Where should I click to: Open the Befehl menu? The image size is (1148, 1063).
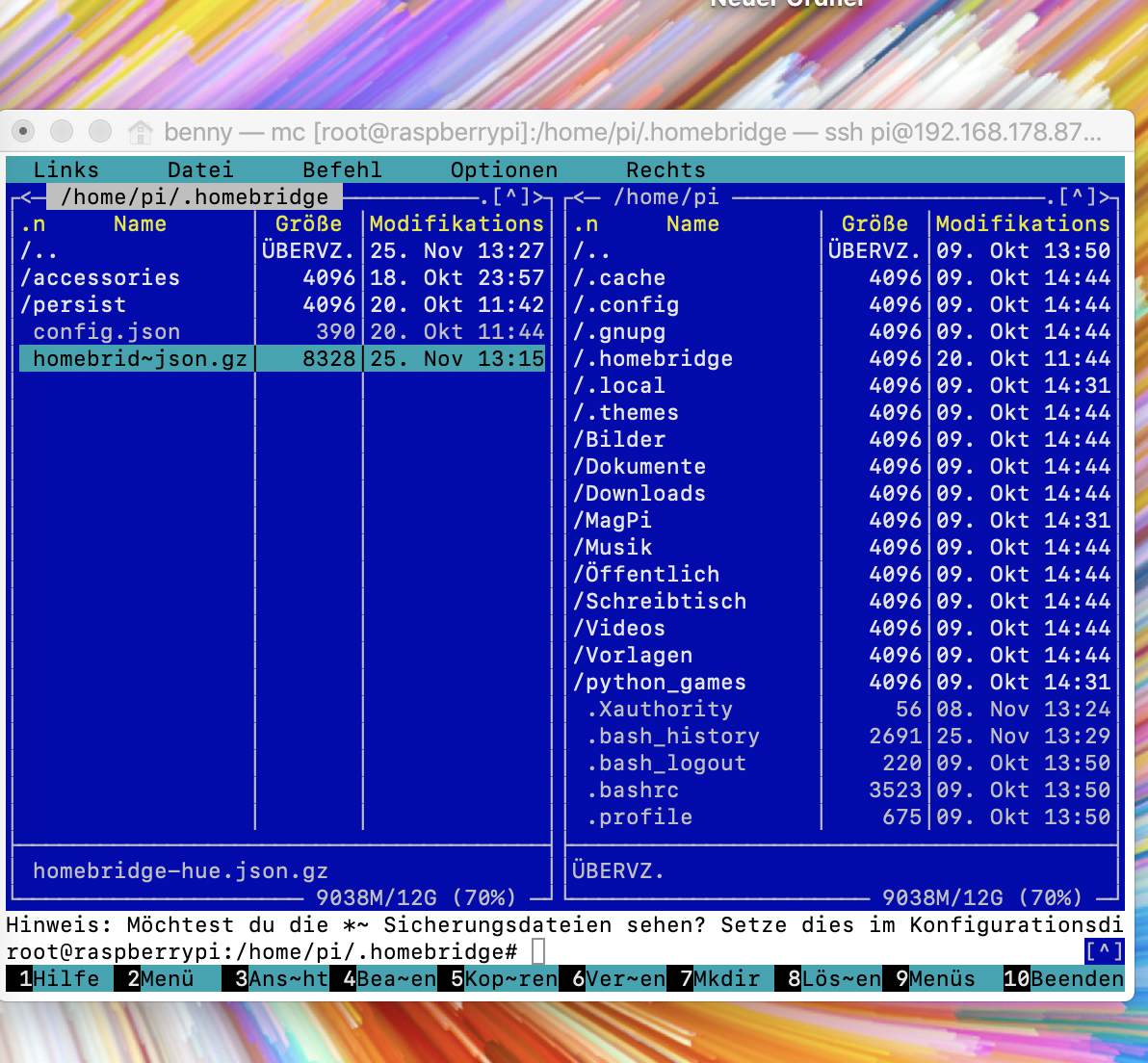[342, 170]
